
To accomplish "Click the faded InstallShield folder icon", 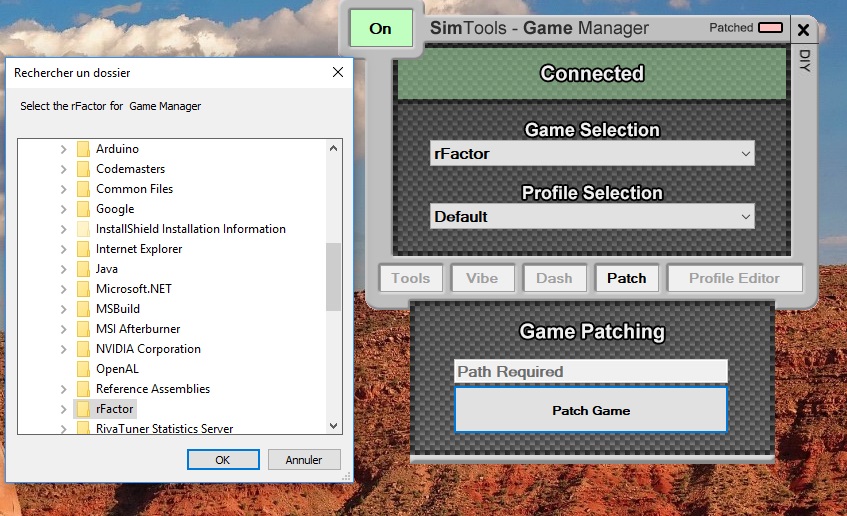I will click(83, 229).
